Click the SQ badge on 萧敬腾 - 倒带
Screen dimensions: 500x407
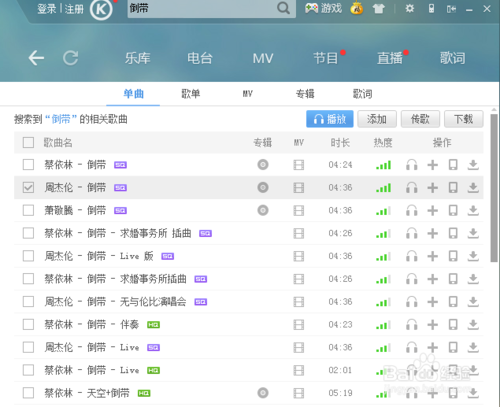click(x=120, y=211)
